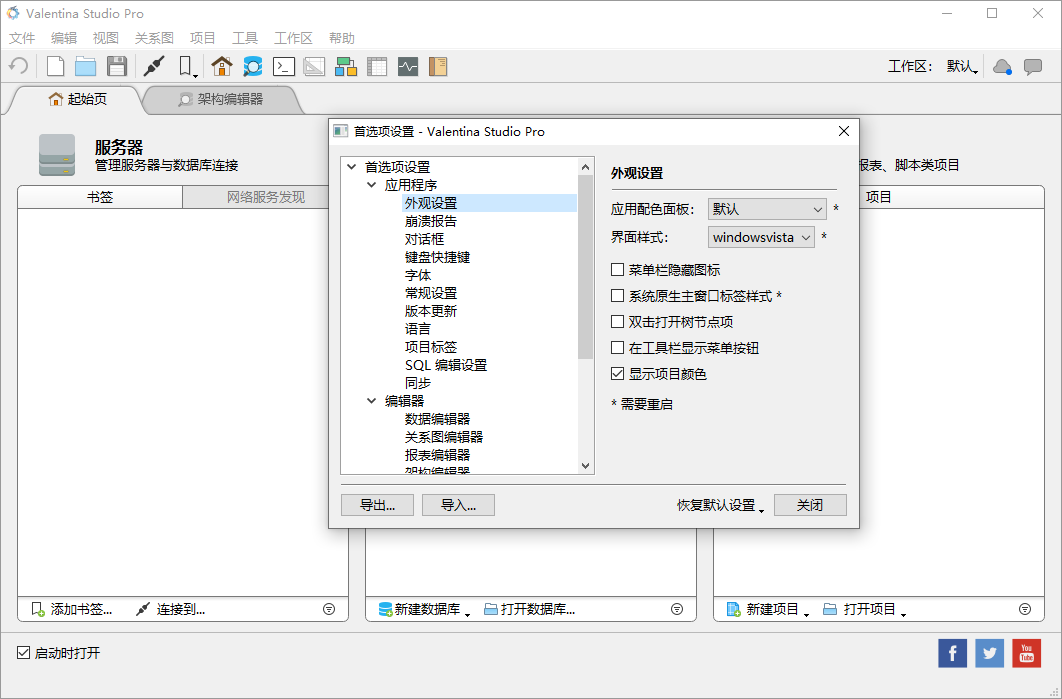Click the new document icon in the toolbar
The width and height of the screenshot is (1062, 699).
(x=55, y=66)
